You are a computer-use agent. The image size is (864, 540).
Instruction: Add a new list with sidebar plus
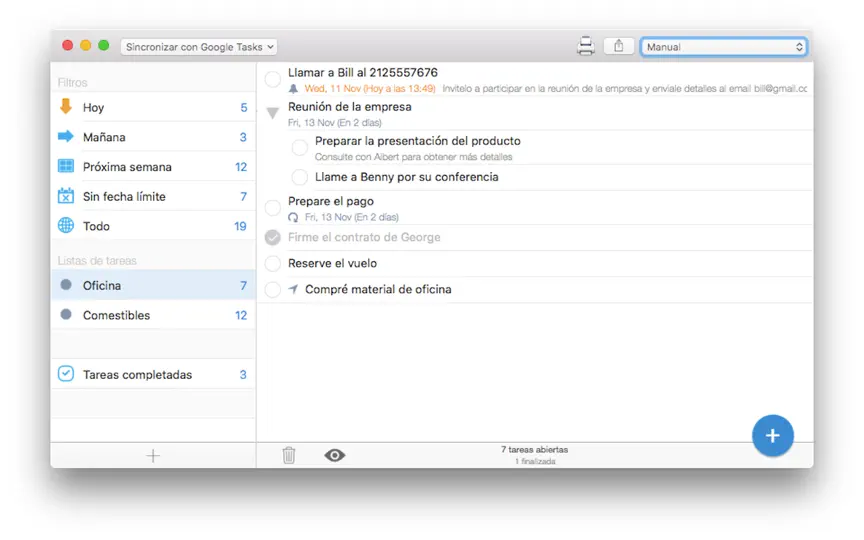tap(153, 456)
